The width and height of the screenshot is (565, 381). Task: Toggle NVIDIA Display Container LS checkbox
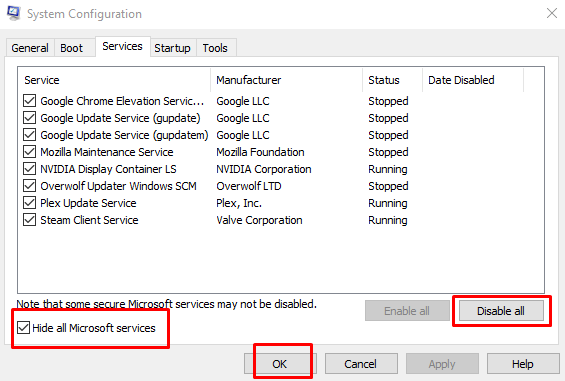30,169
